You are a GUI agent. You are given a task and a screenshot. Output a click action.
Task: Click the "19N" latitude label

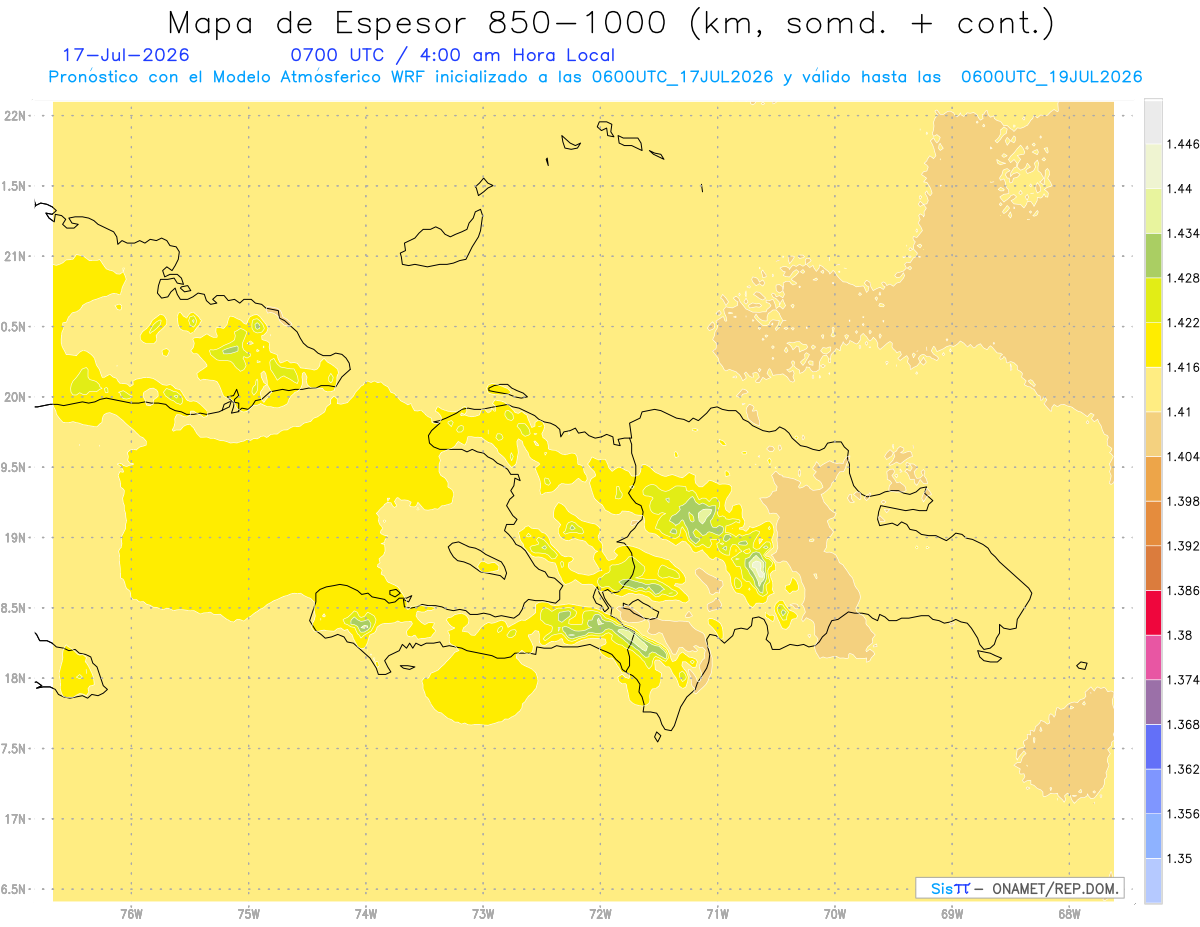[16, 538]
